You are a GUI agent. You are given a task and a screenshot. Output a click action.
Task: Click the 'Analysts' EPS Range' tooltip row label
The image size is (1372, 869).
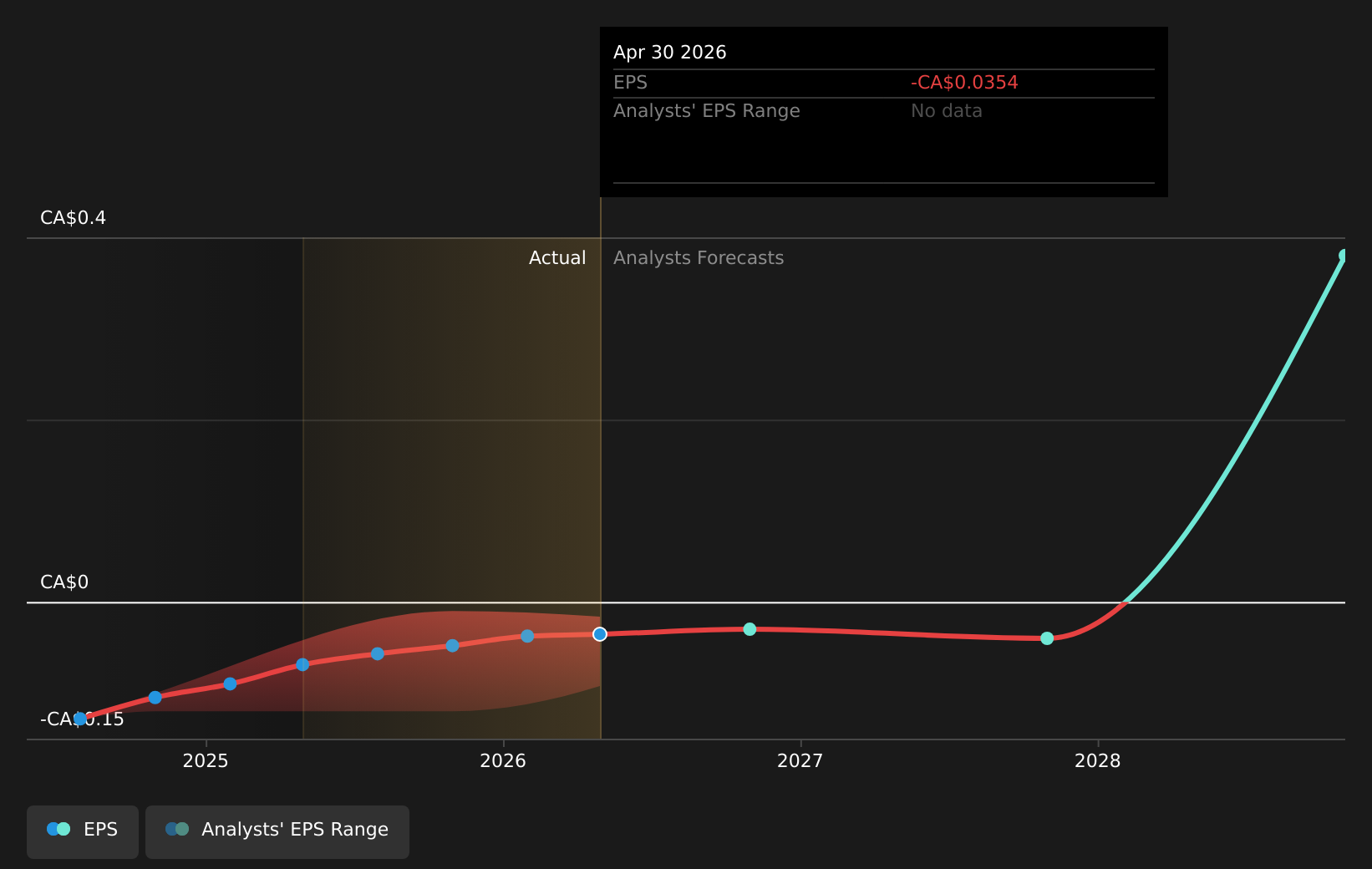pyautogui.click(x=707, y=111)
